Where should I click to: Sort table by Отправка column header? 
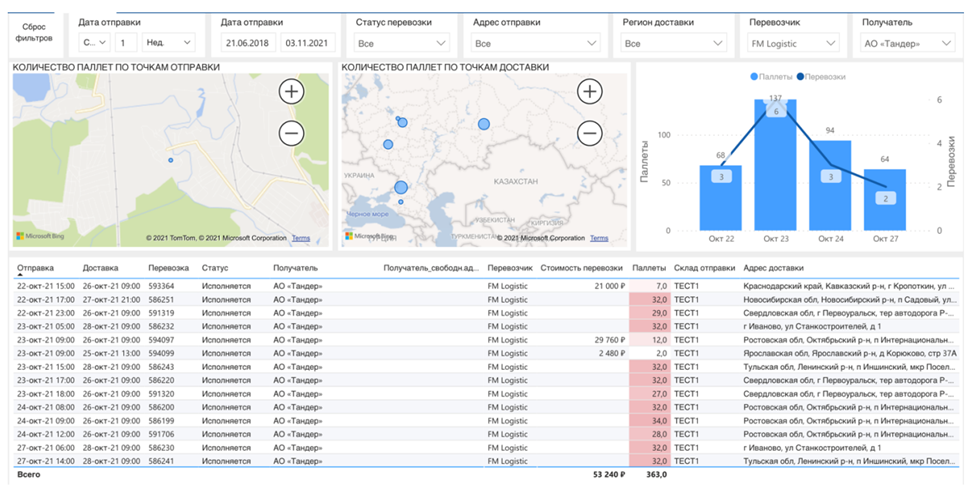tap(35, 268)
